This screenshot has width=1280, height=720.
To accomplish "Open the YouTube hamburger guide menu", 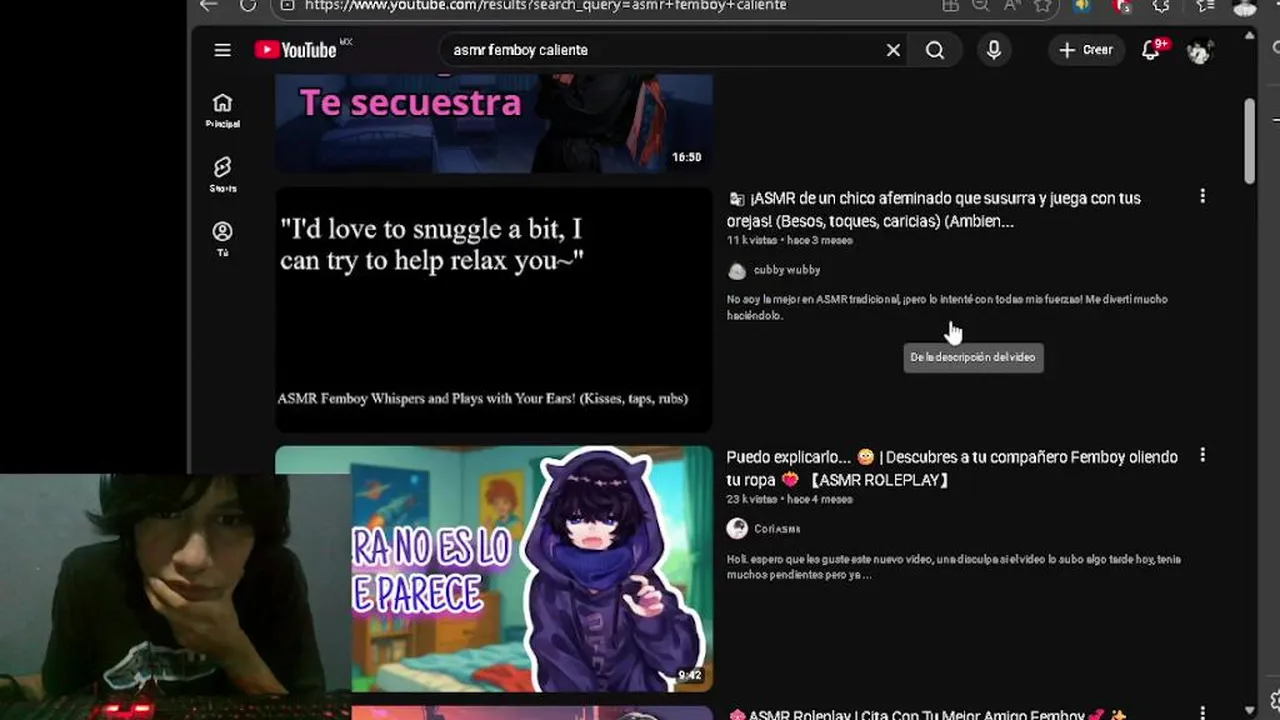I will click(x=222, y=50).
